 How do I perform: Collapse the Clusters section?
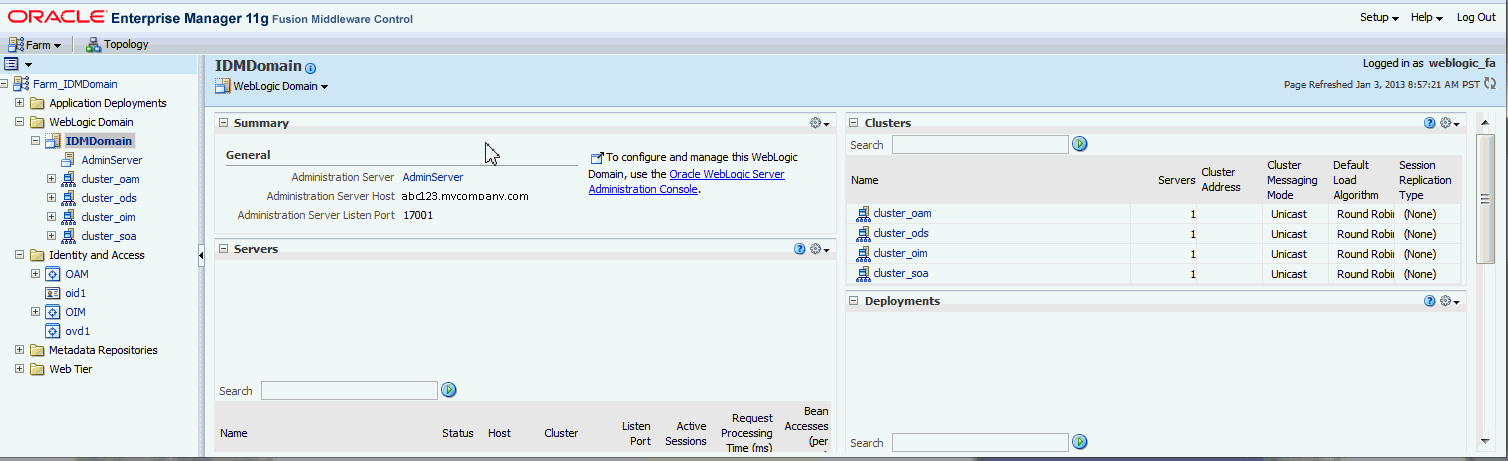point(854,123)
